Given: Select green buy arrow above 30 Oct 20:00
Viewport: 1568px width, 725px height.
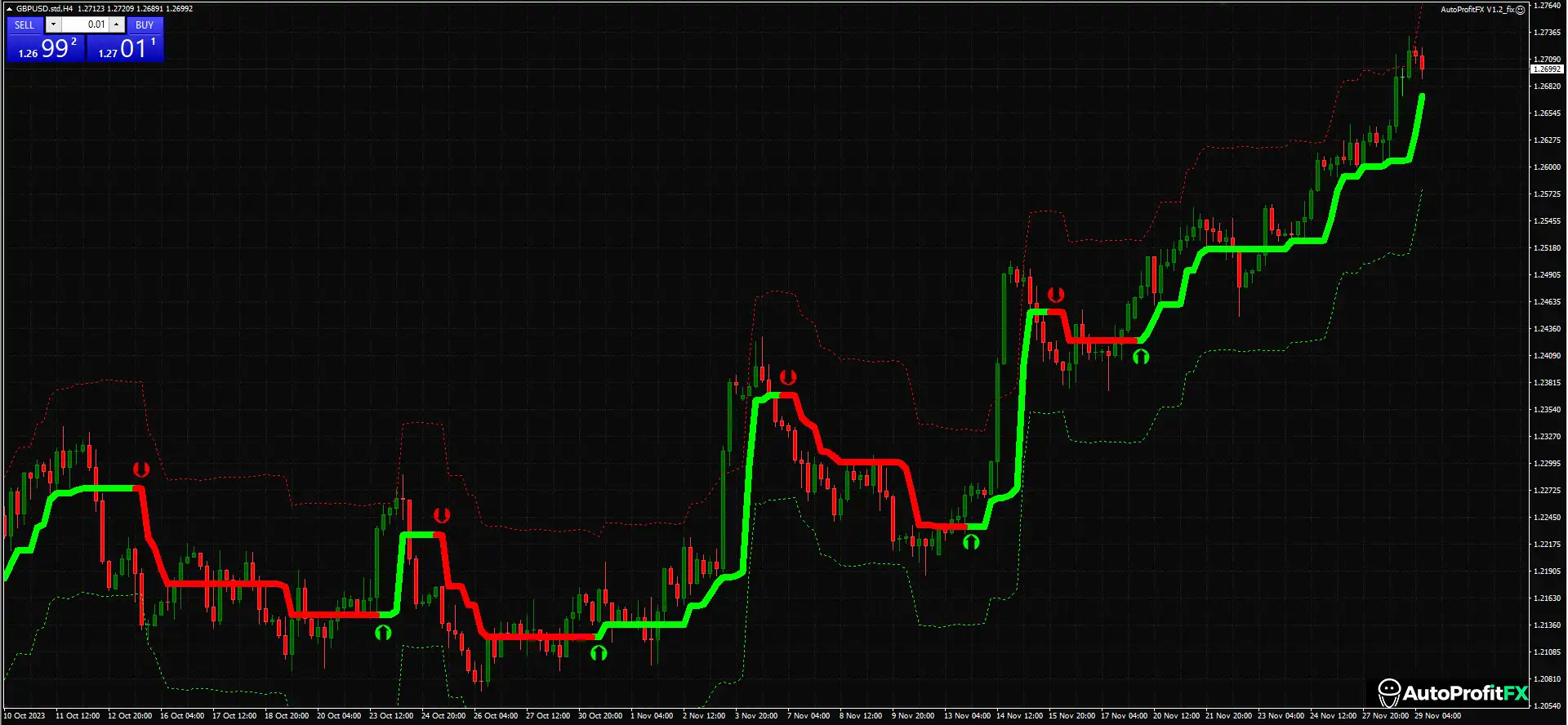Looking at the screenshot, I should [x=599, y=652].
